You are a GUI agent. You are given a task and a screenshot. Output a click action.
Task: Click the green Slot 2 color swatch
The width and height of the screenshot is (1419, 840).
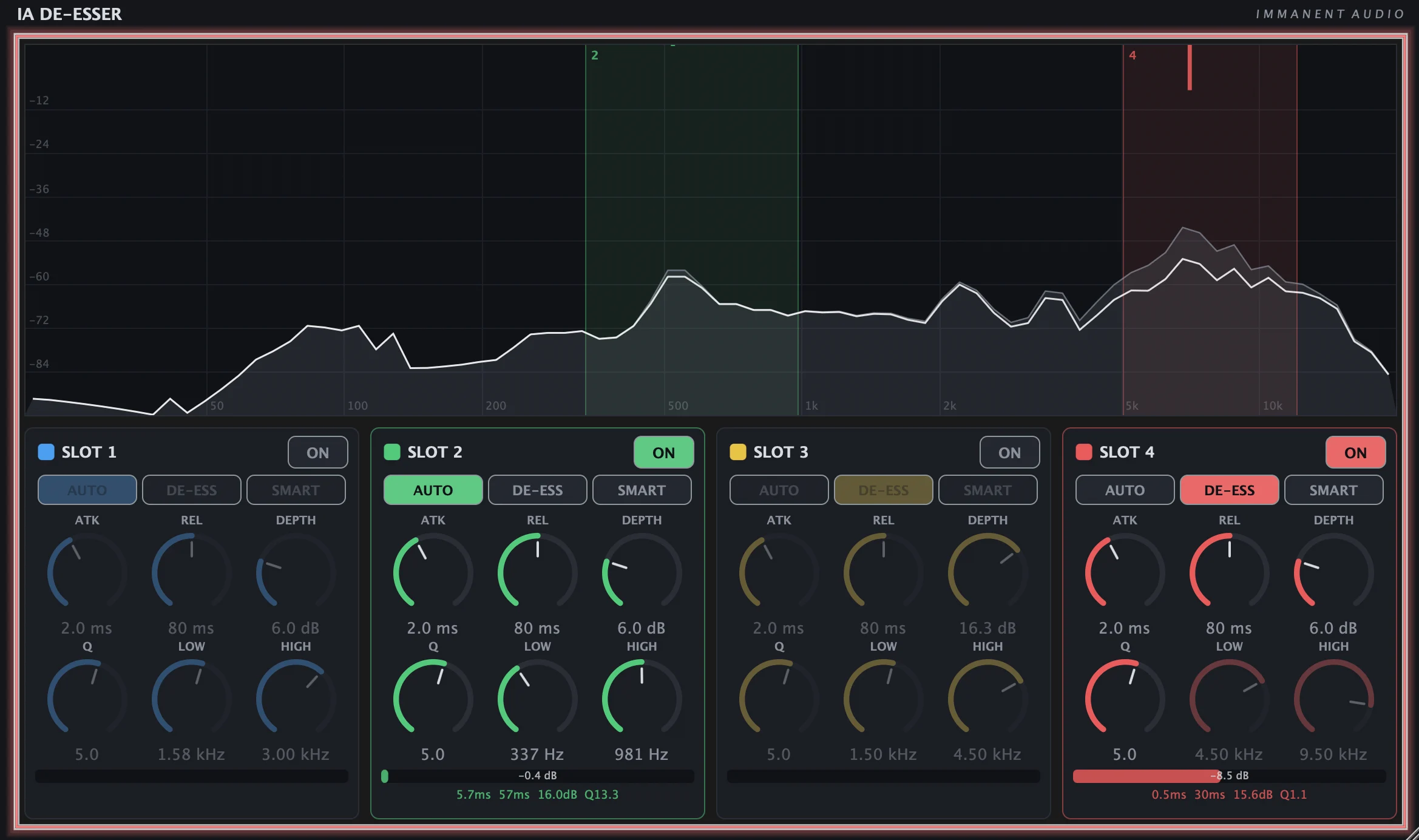tap(392, 452)
